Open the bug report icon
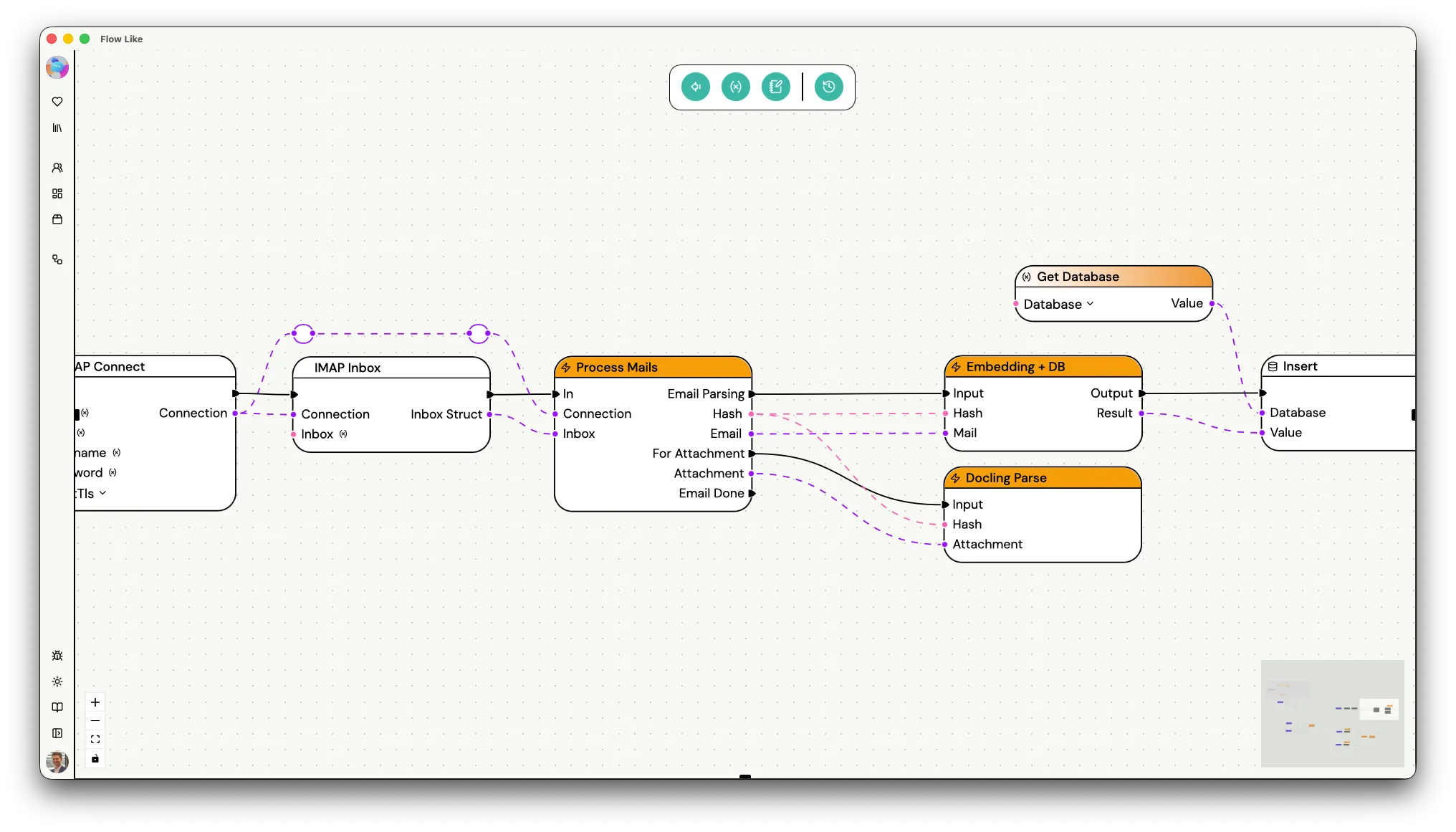Viewport: 1456px width, 832px height. 57,656
